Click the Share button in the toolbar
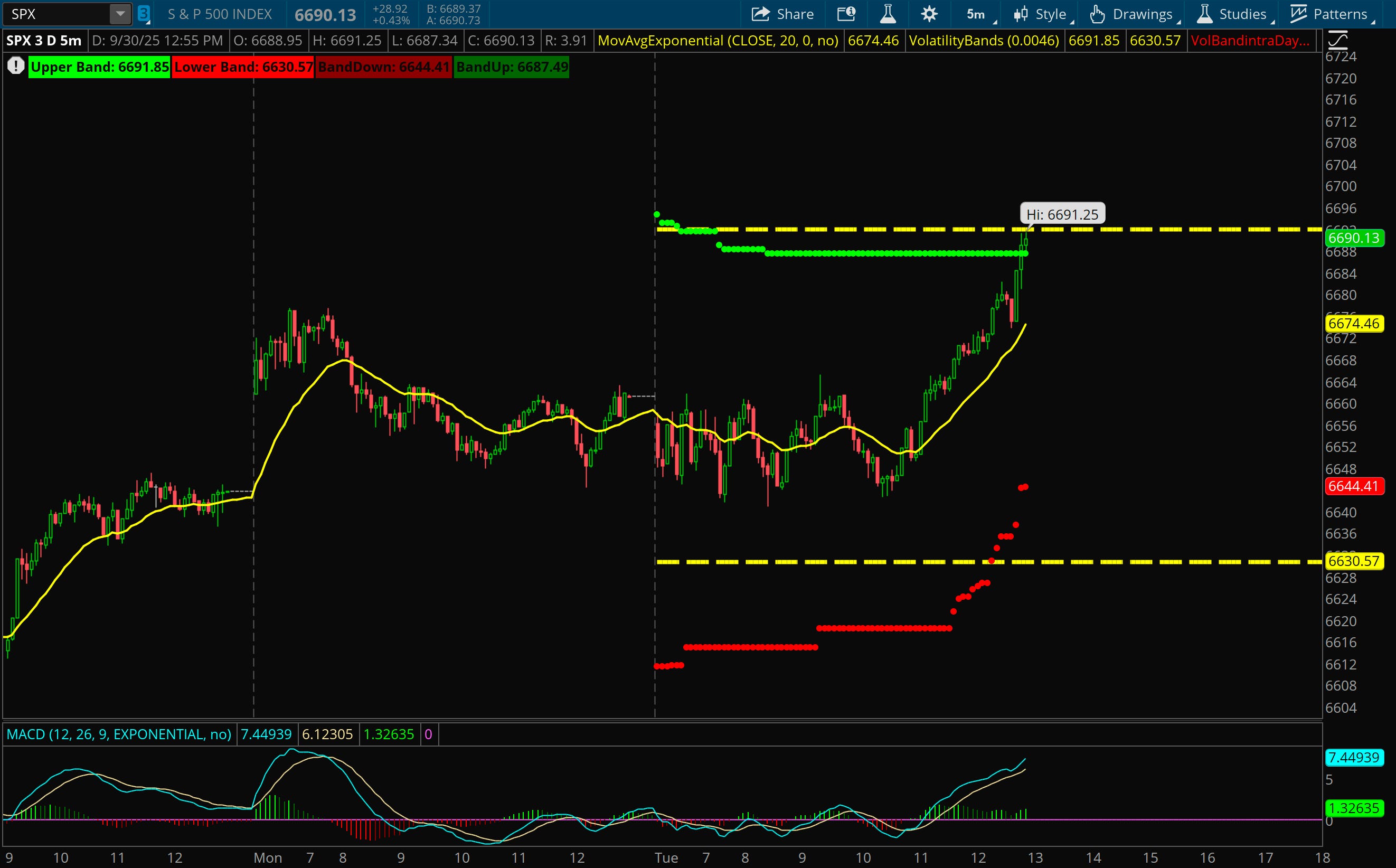 point(782,14)
